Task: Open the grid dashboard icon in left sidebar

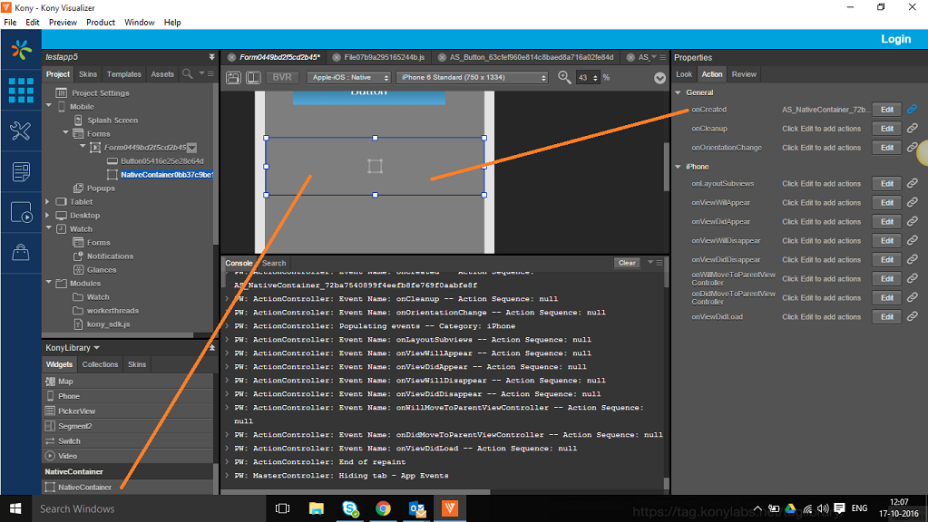Action: (21, 91)
